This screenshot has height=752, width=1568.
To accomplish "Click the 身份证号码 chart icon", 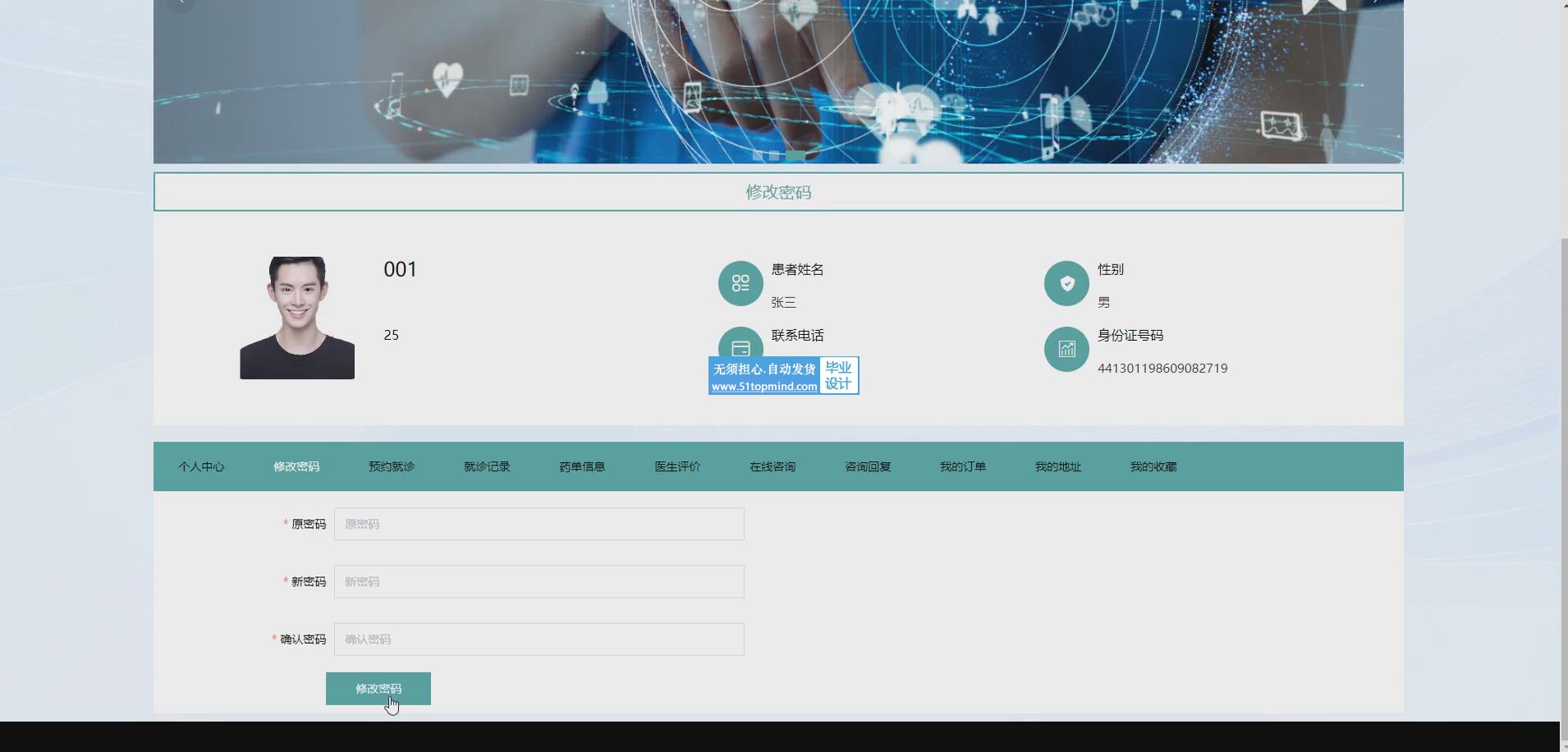I will click(x=1066, y=349).
